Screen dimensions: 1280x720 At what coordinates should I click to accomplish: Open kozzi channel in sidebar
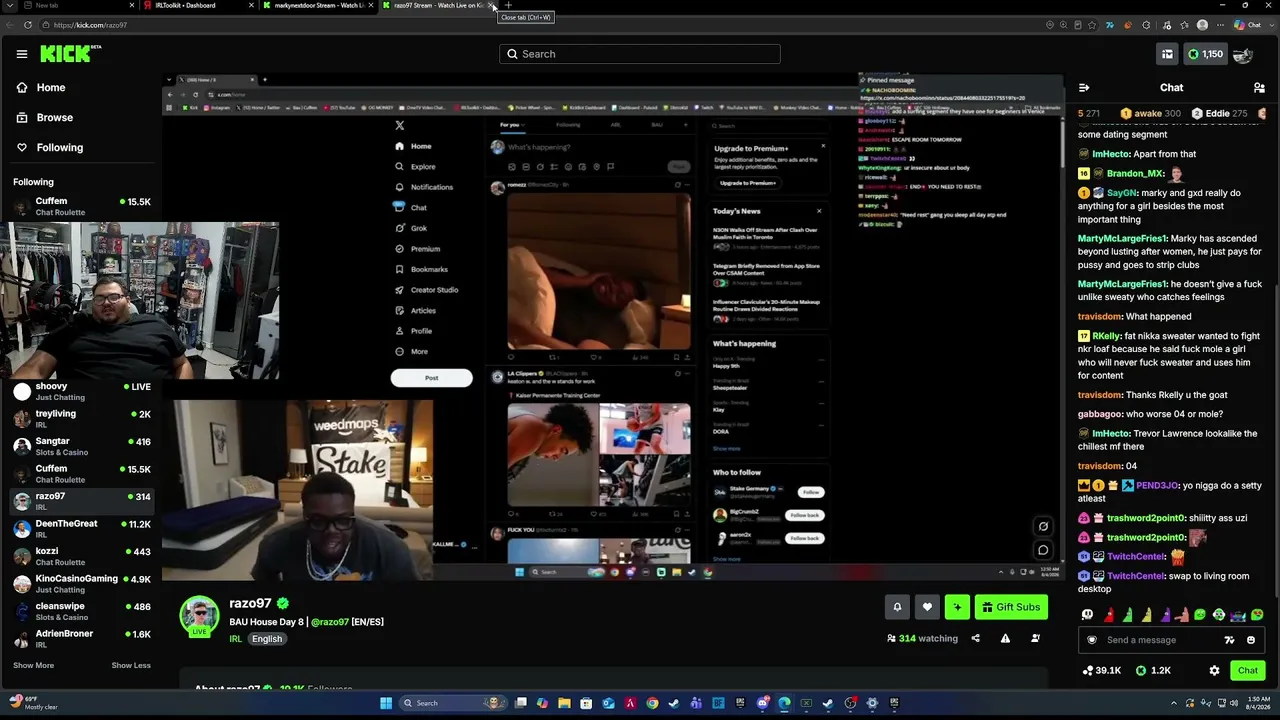pyautogui.click(x=82, y=556)
